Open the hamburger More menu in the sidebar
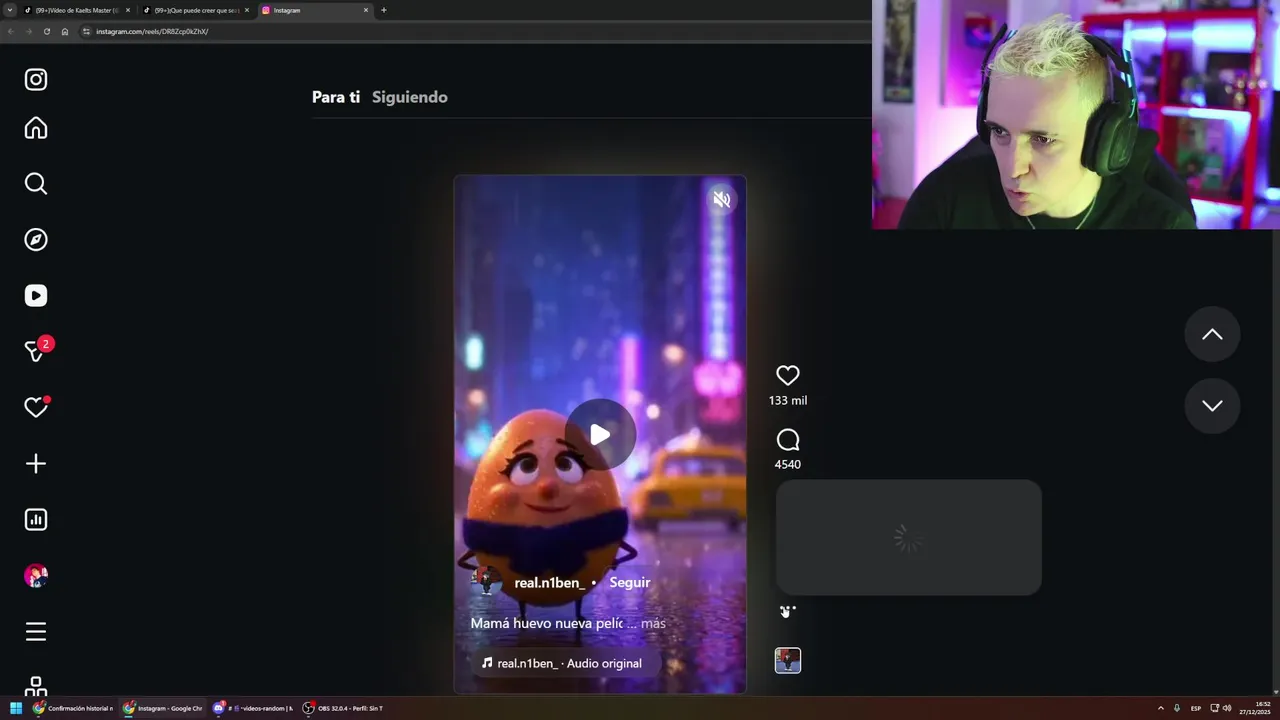The width and height of the screenshot is (1280, 720). click(36, 631)
